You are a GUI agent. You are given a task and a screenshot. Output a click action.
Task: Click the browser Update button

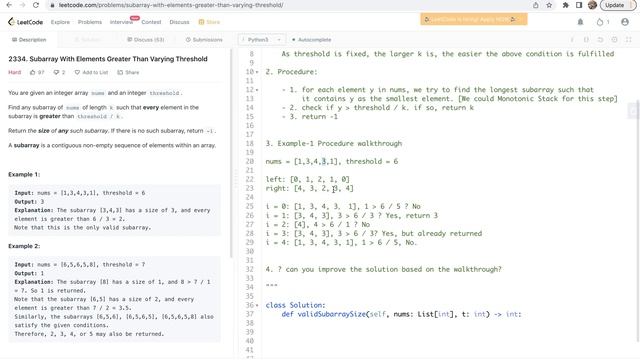(618, 5)
